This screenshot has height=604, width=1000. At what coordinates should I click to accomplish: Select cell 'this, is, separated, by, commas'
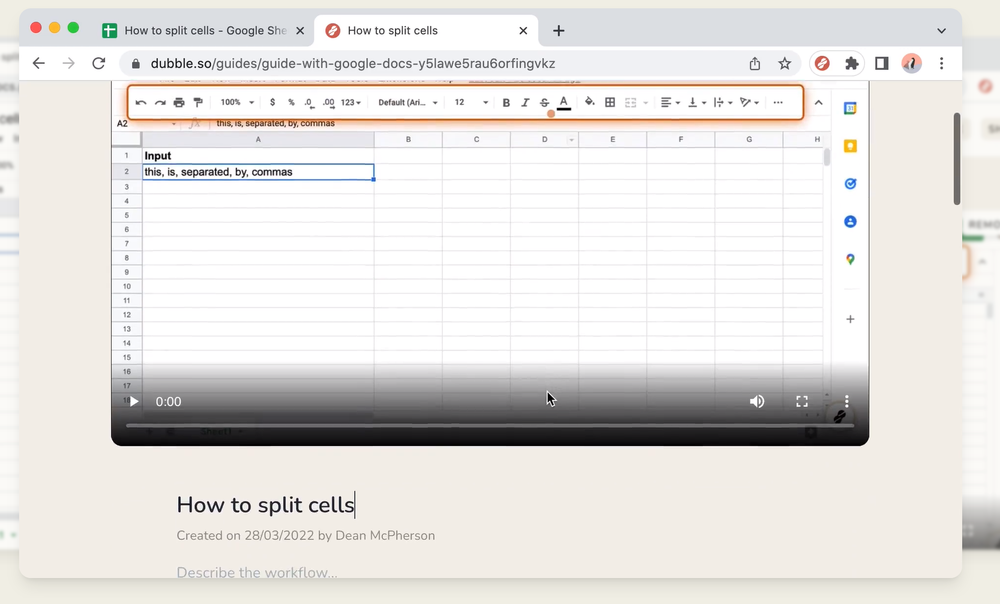pyautogui.click(x=258, y=172)
